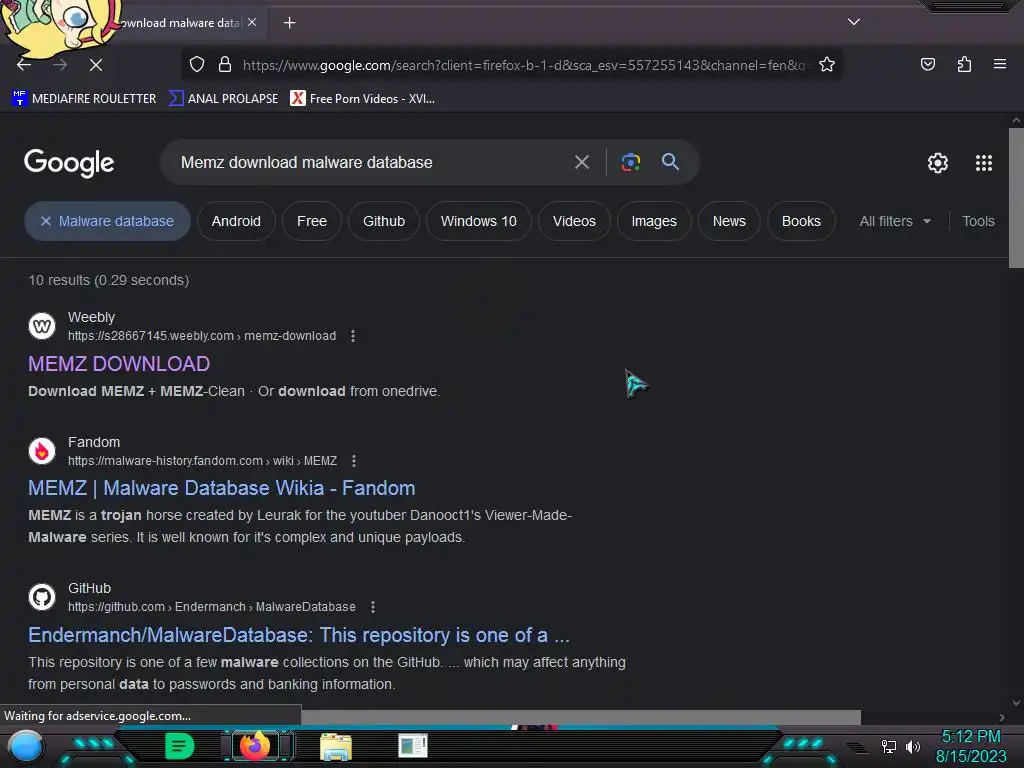Open search Tools options

(x=978, y=221)
